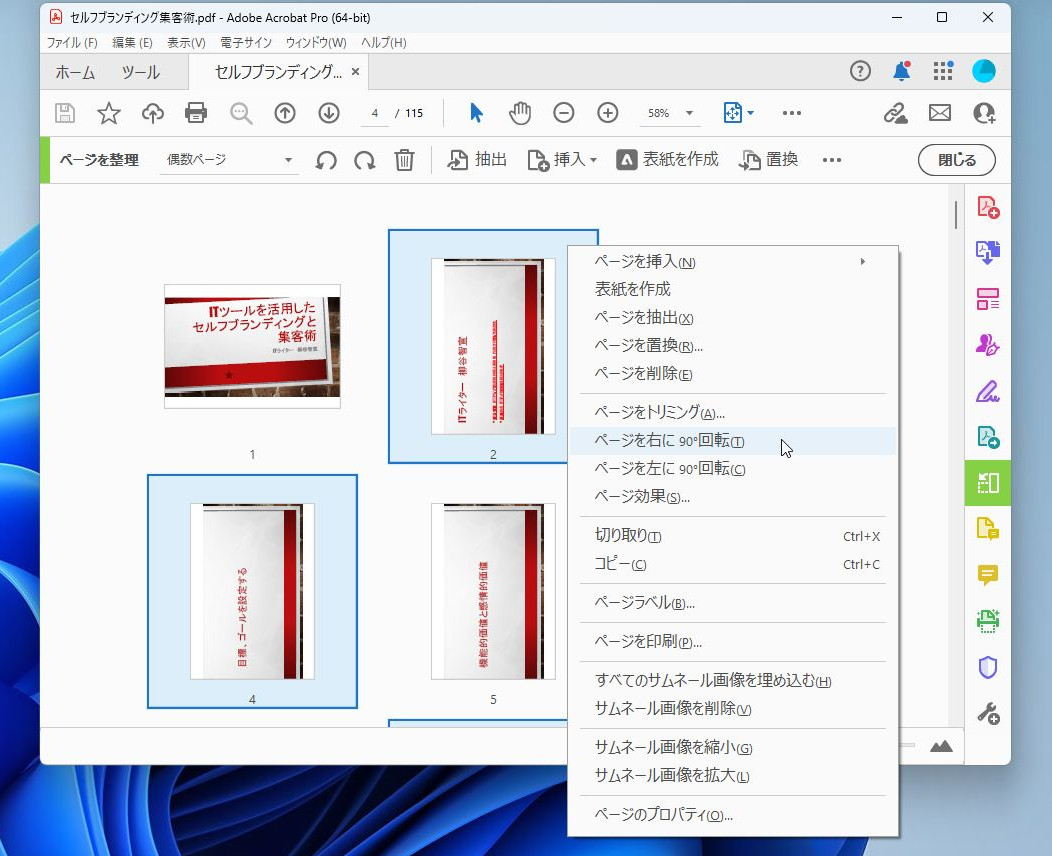Upload the file to cloud
This screenshot has height=856, width=1052.
[153, 113]
